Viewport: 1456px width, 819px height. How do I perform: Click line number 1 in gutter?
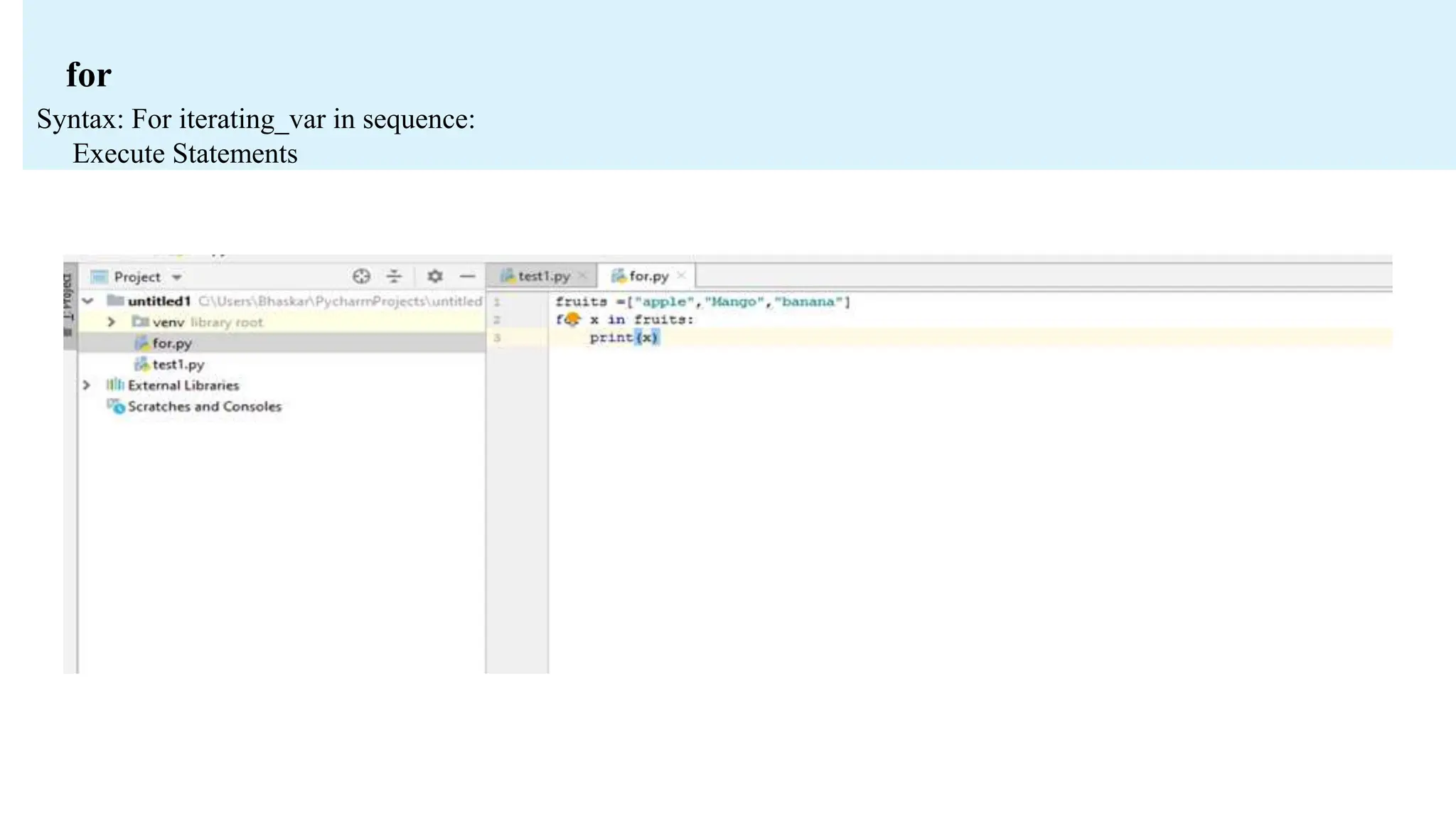[x=497, y=302]
